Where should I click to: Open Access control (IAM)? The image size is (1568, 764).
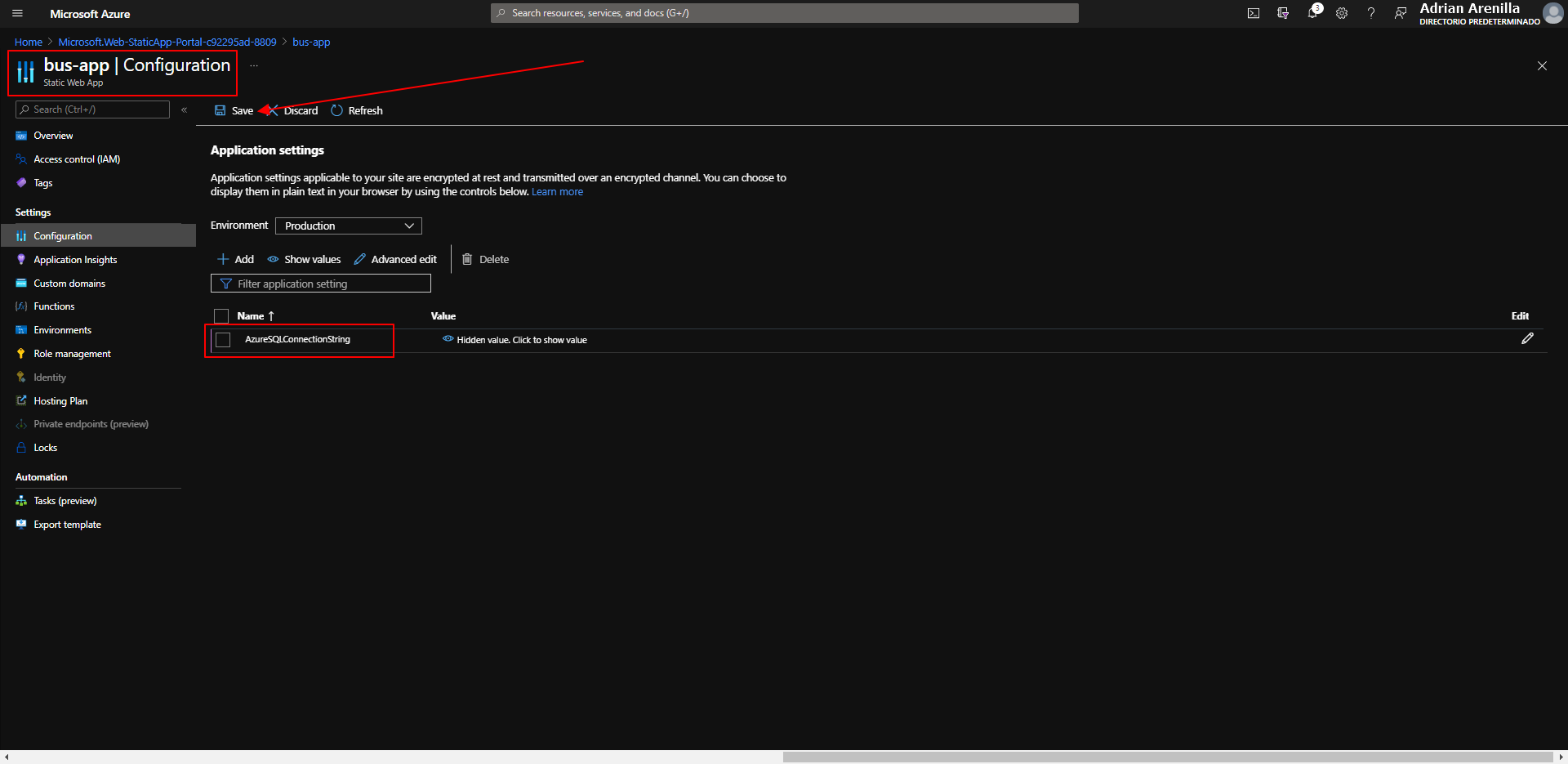coord(77,159)
